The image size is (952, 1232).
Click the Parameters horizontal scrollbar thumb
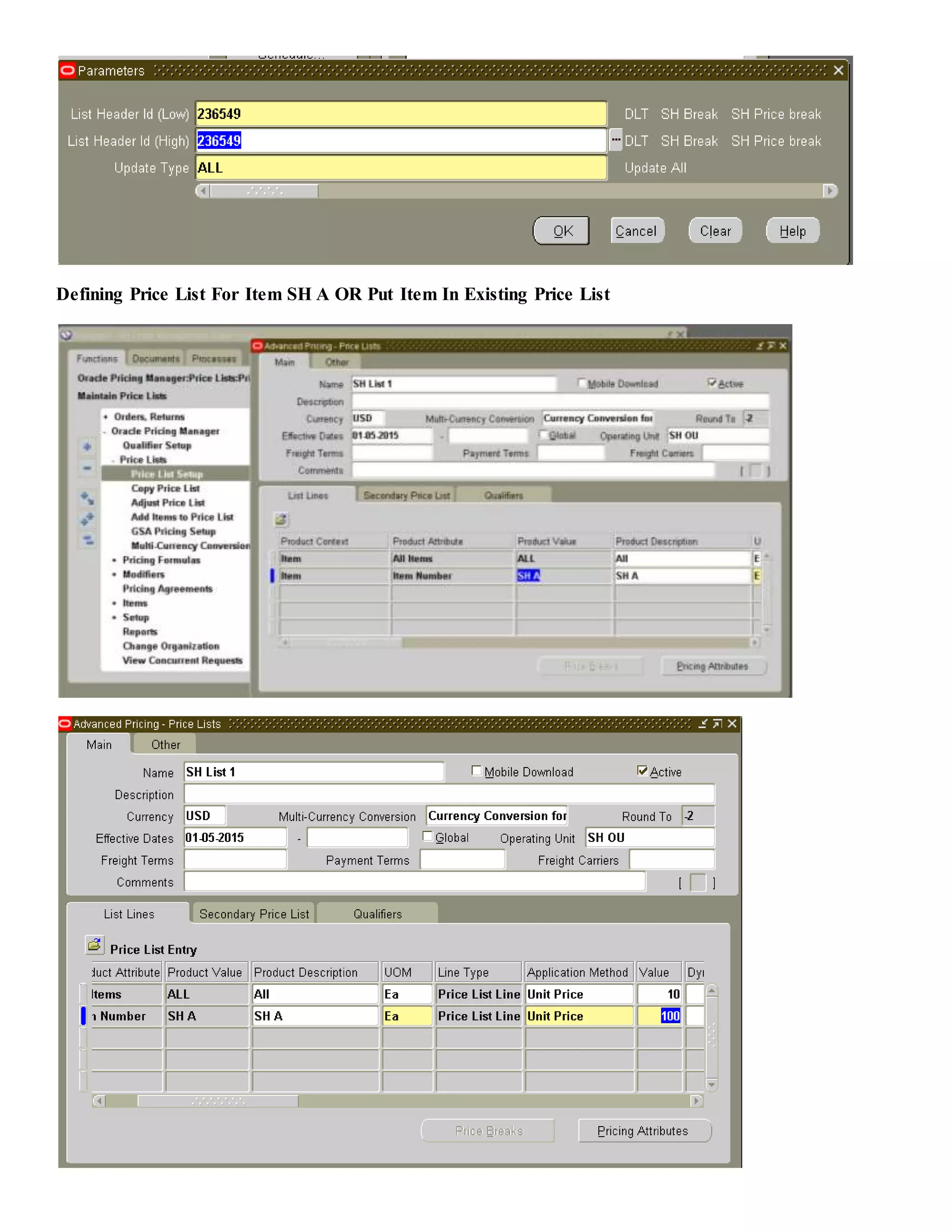(264, 191)
